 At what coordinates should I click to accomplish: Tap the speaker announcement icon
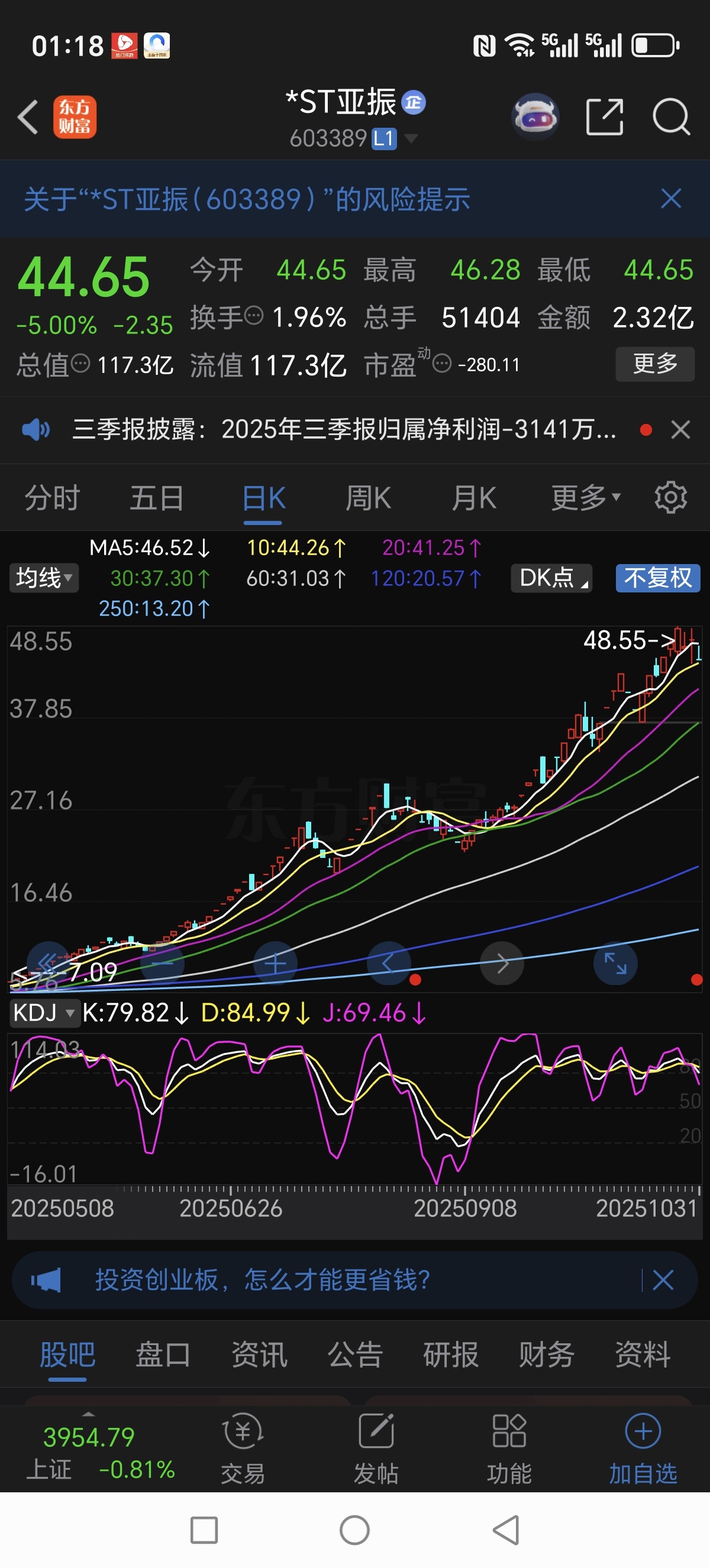(x=36, y=430)
